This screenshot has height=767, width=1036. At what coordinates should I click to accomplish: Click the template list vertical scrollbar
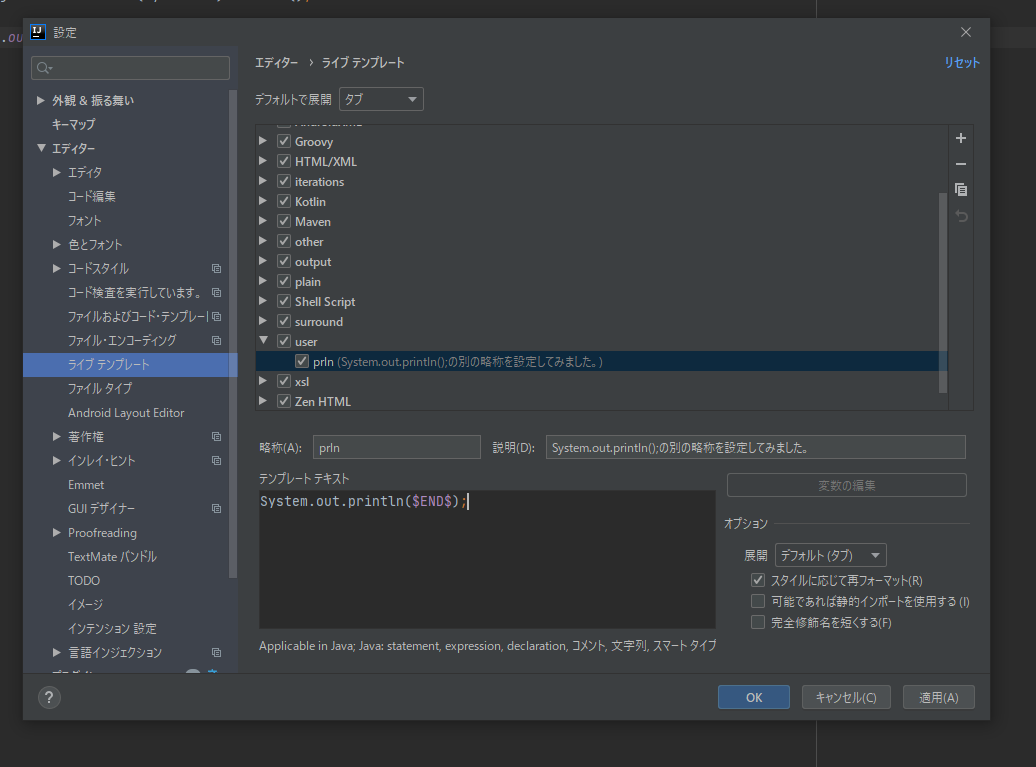point(943,292)
